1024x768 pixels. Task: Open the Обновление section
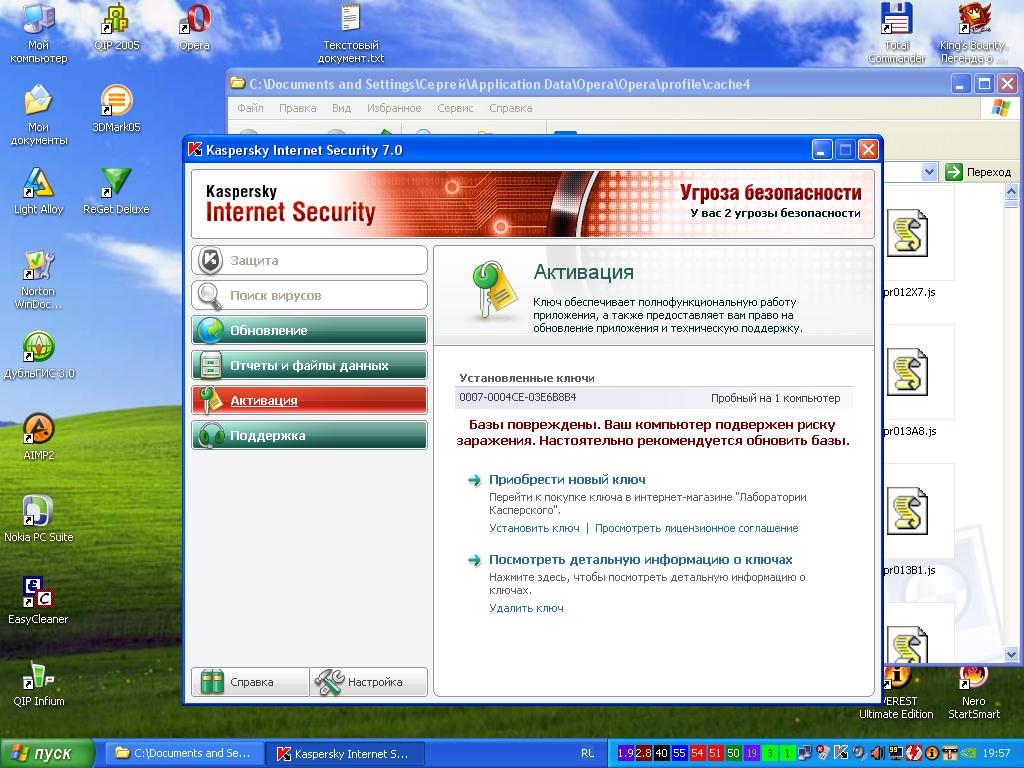coord(309,331)
